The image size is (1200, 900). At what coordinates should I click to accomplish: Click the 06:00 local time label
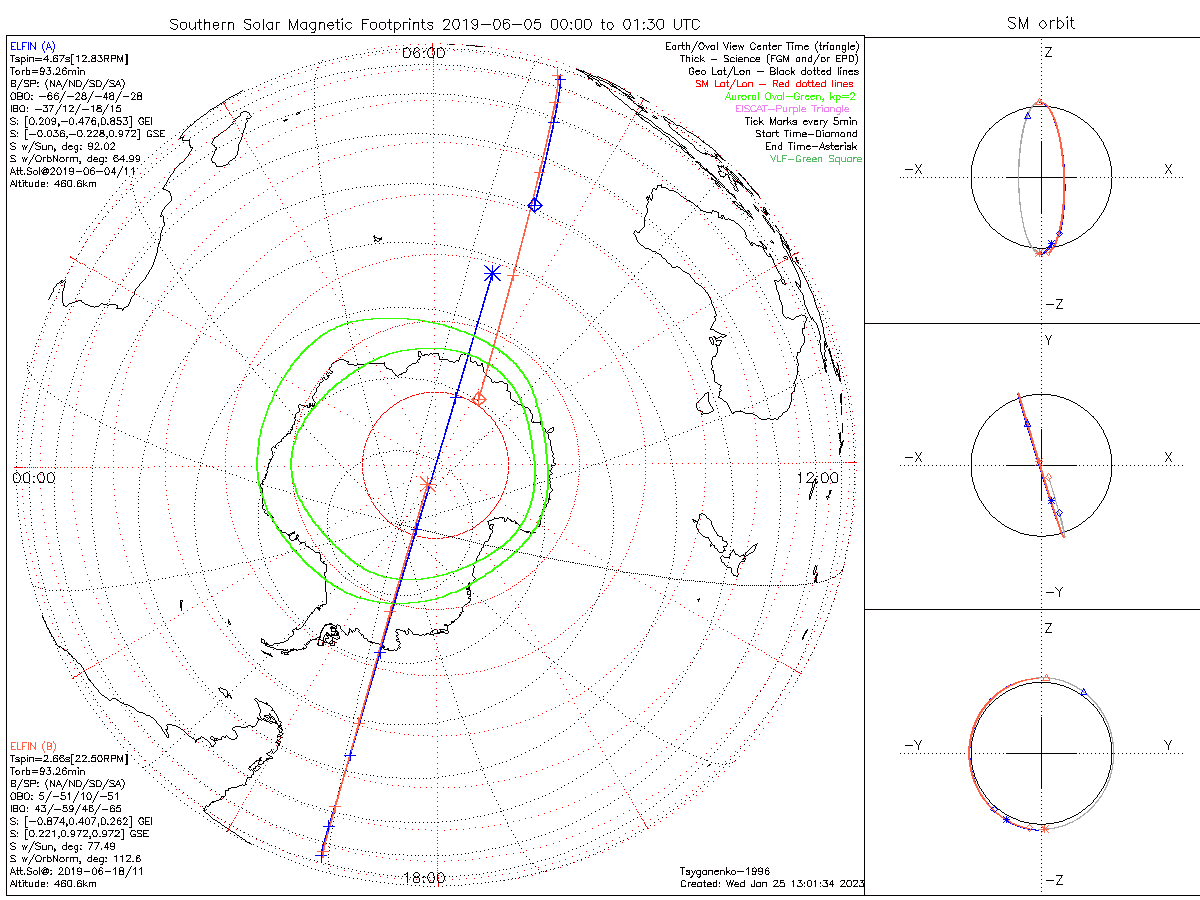pos(423,53)
